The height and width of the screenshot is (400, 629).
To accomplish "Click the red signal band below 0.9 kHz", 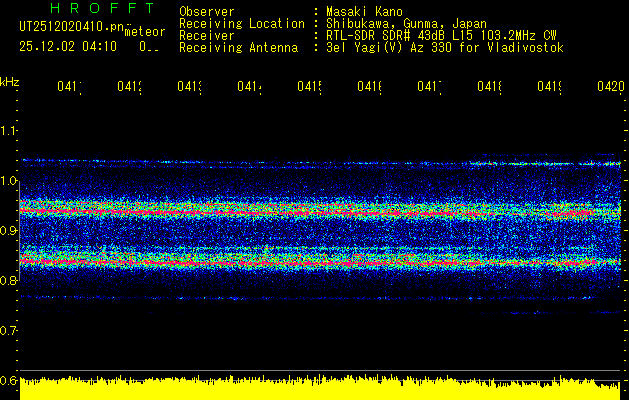I will pyautogui.click(x=320, y=261).
